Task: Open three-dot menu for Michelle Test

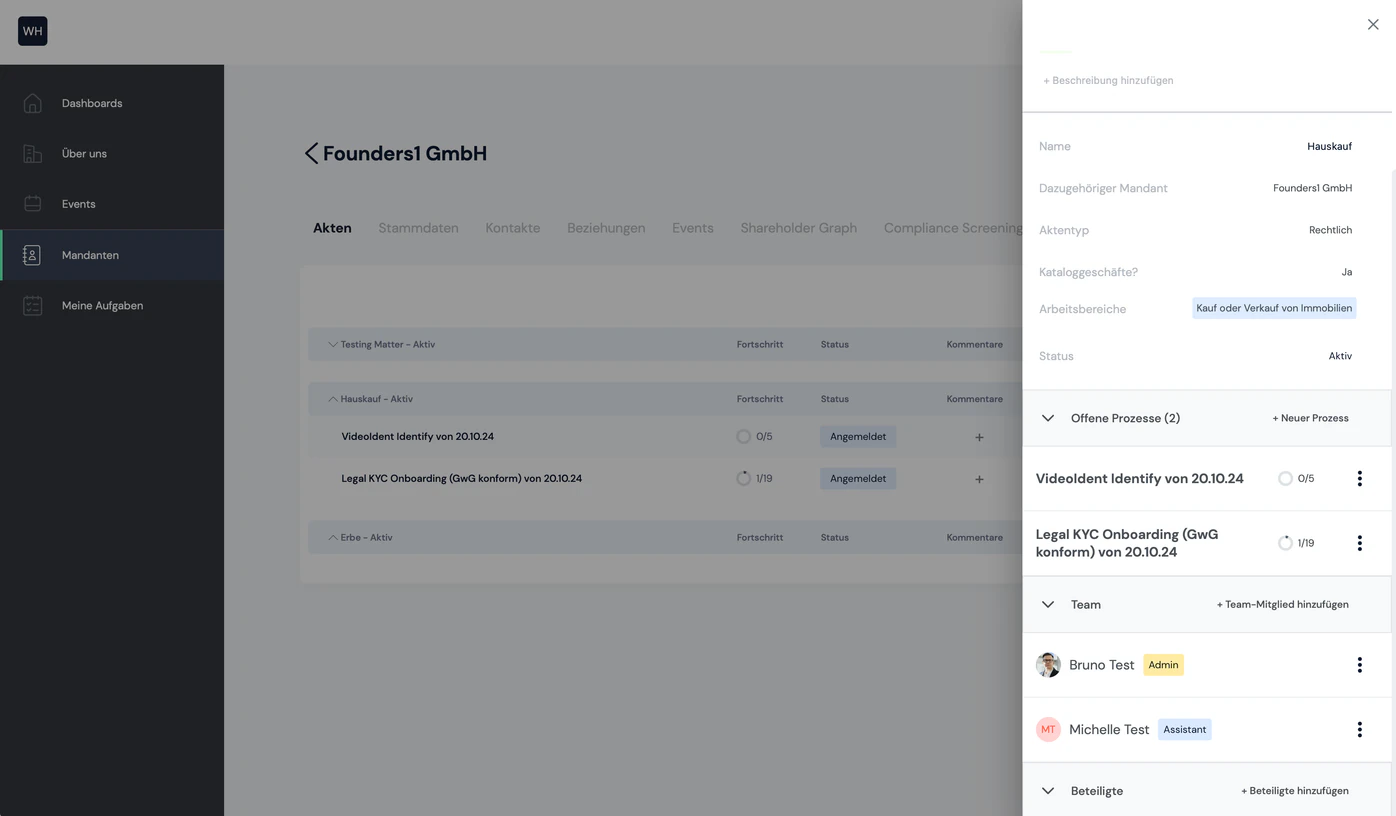Action: click(1359, 730)
